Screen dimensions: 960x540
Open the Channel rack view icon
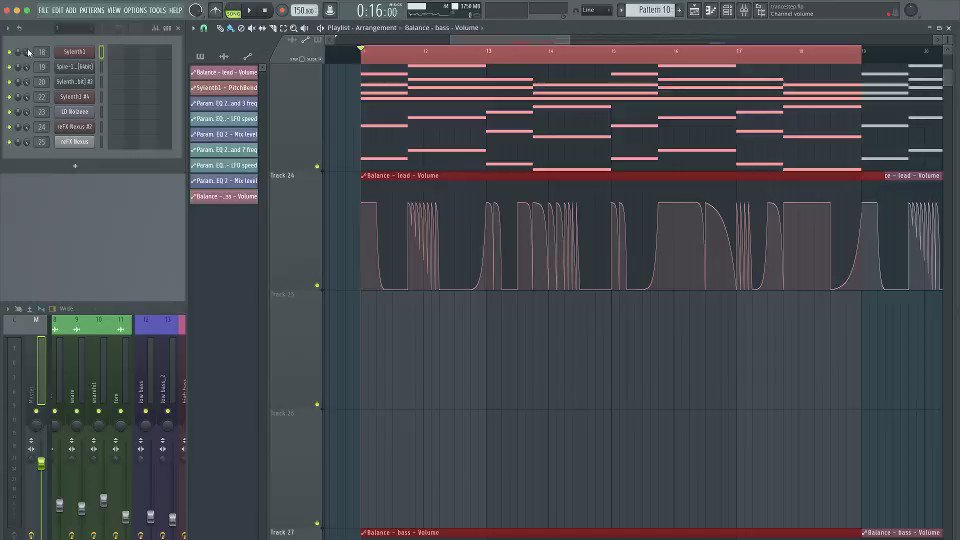click(x=727, y=10)
